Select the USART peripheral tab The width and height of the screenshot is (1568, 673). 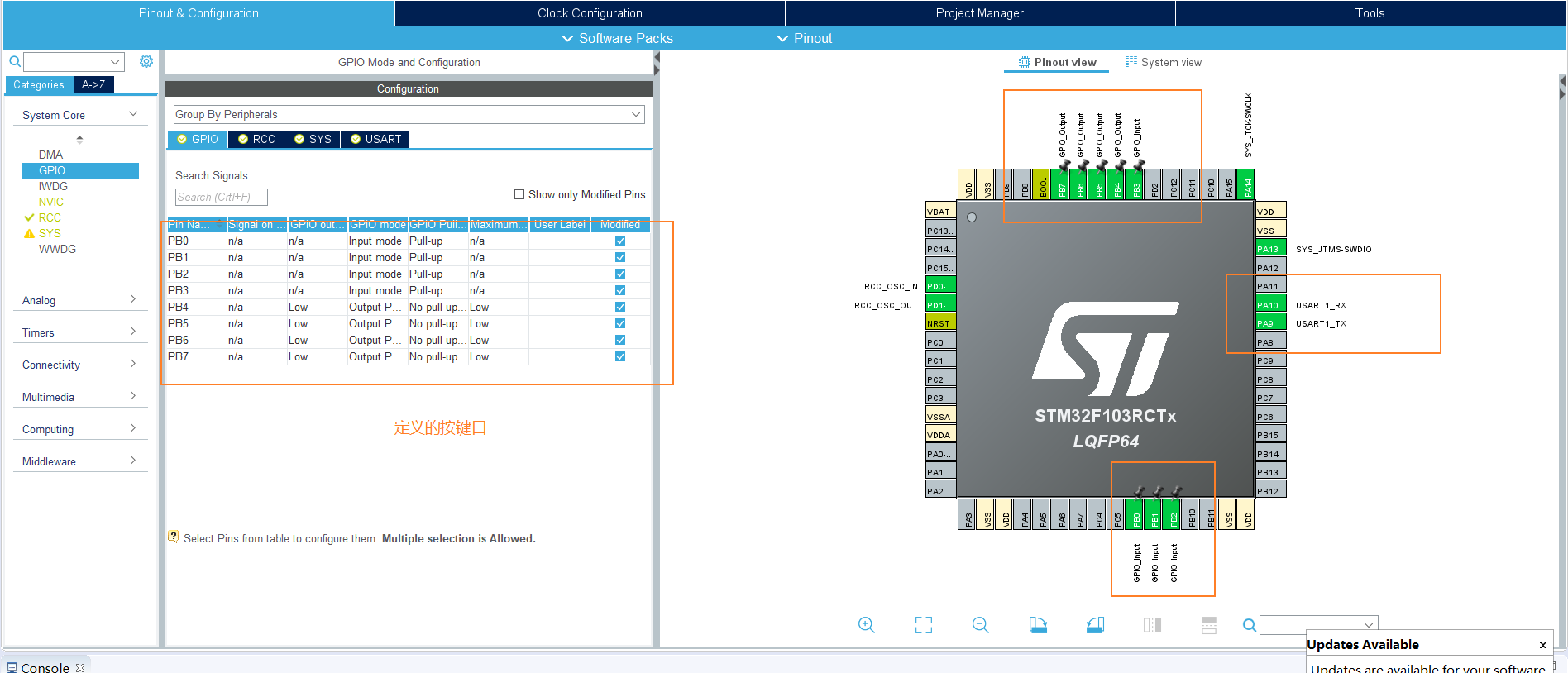(x=375, y=139)
